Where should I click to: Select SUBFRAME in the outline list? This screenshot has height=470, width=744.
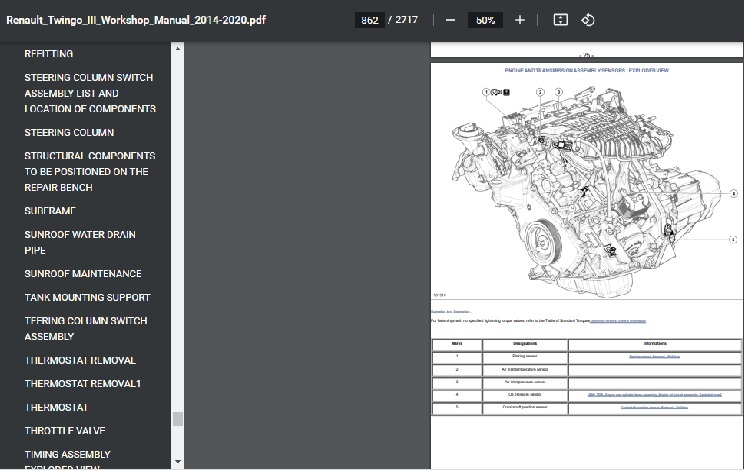coord(50,211)
